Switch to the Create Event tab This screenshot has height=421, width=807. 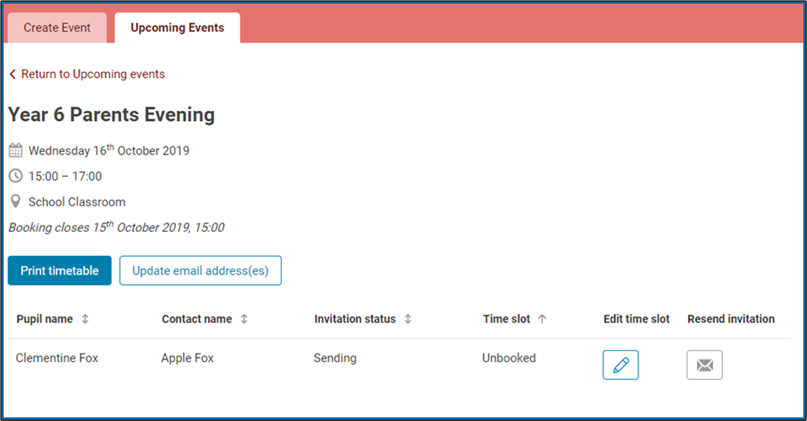(x=57, y=28)
